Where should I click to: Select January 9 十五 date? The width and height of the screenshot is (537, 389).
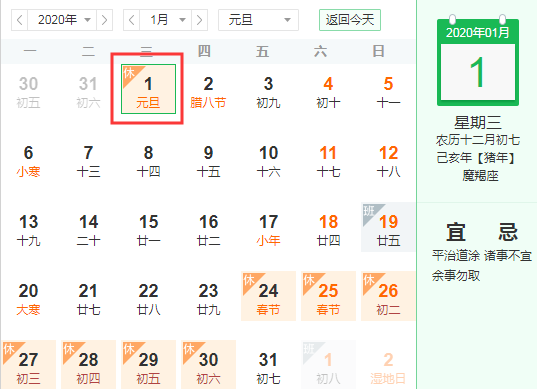click(208, 161)
